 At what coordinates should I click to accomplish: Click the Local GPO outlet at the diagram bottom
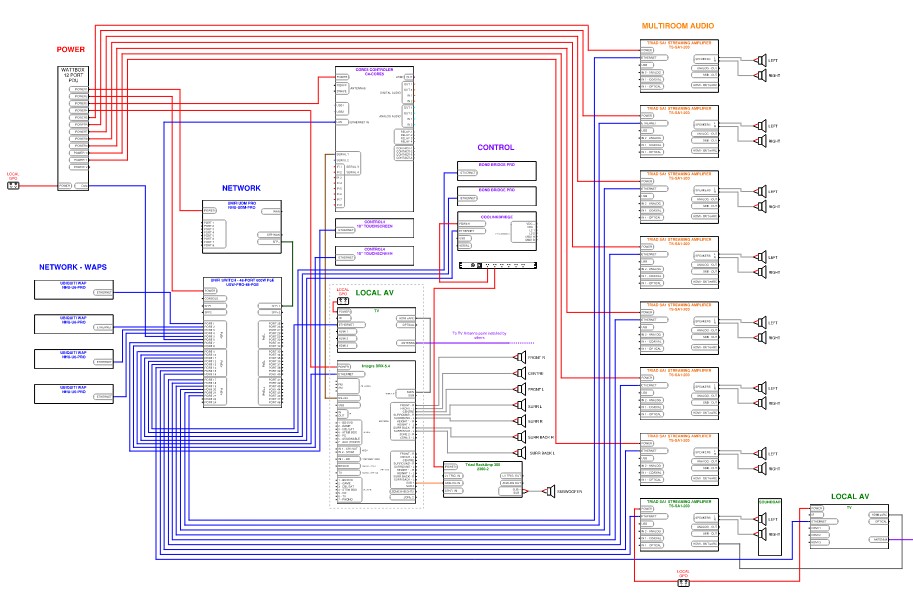pos(683,581)
